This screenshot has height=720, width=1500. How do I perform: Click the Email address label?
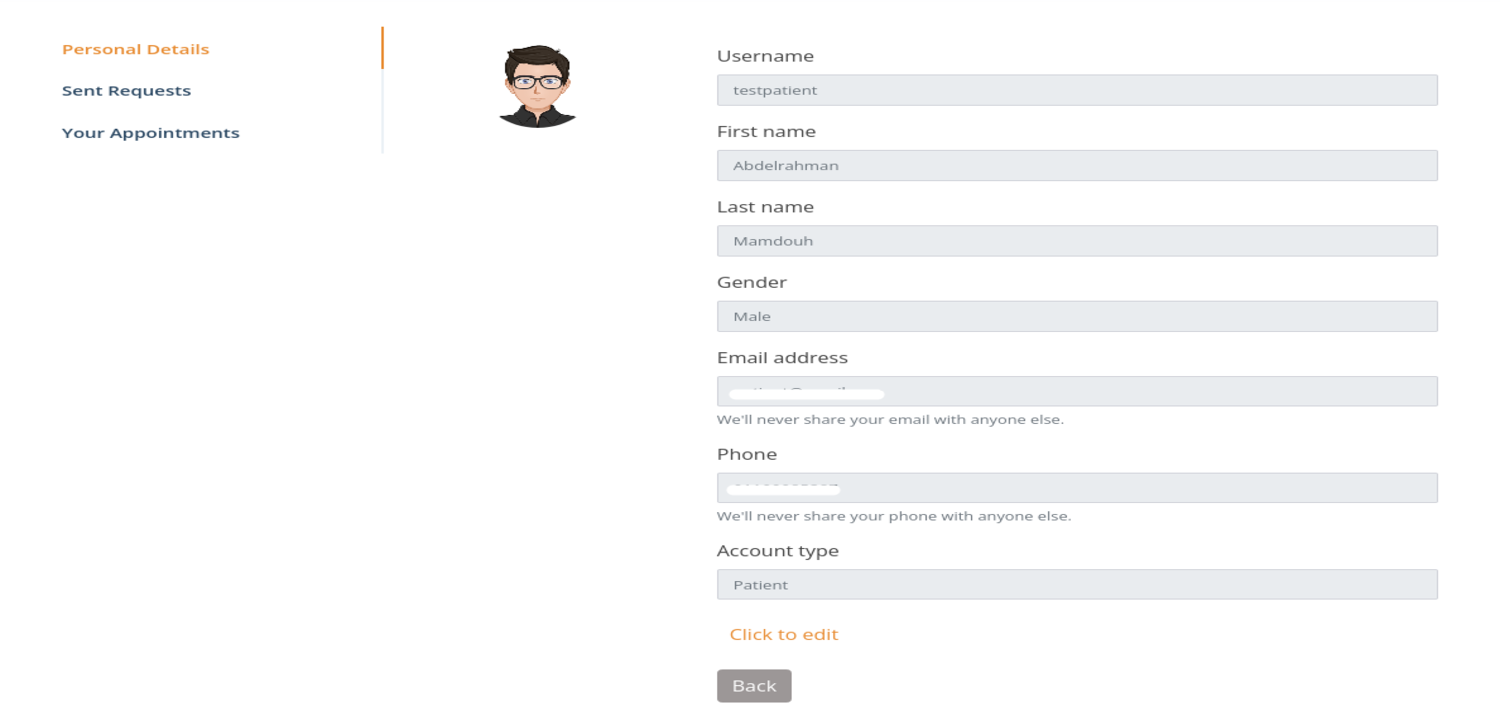(x=782, y=357)
